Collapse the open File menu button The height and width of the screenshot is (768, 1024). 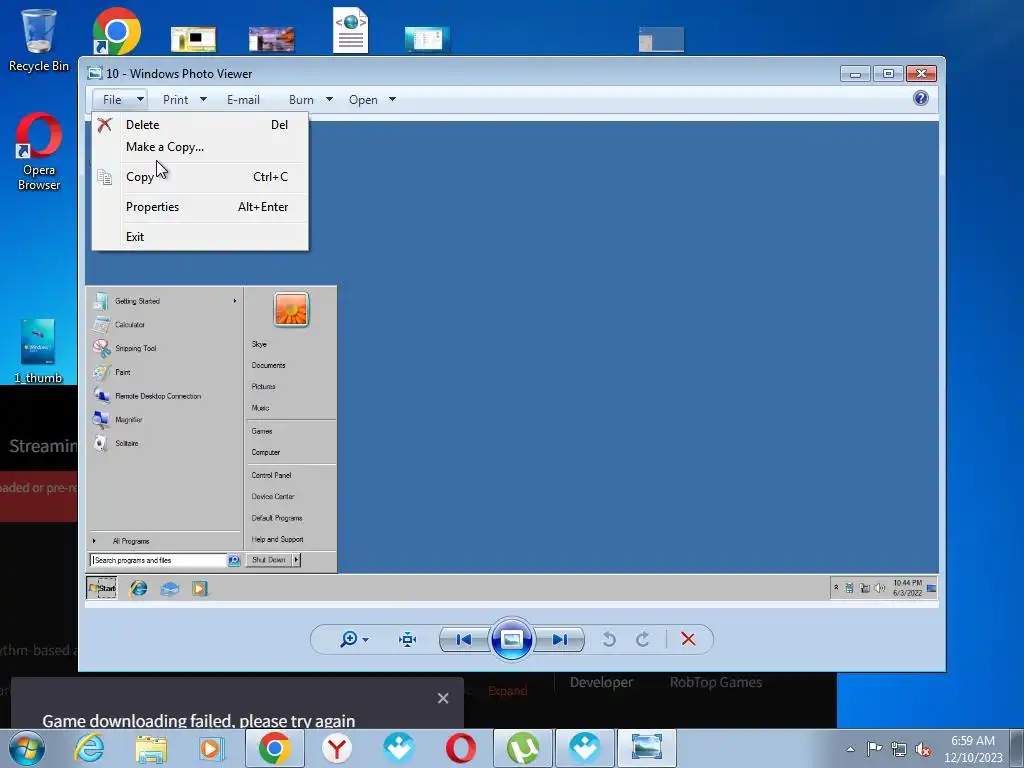(x=120, y=100)
